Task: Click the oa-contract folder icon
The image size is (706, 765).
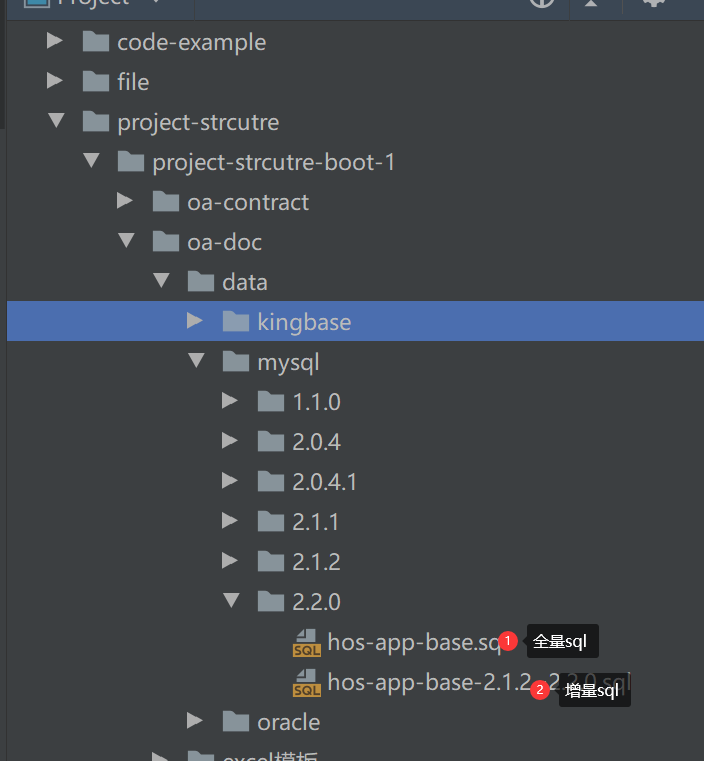Action: 166,202
